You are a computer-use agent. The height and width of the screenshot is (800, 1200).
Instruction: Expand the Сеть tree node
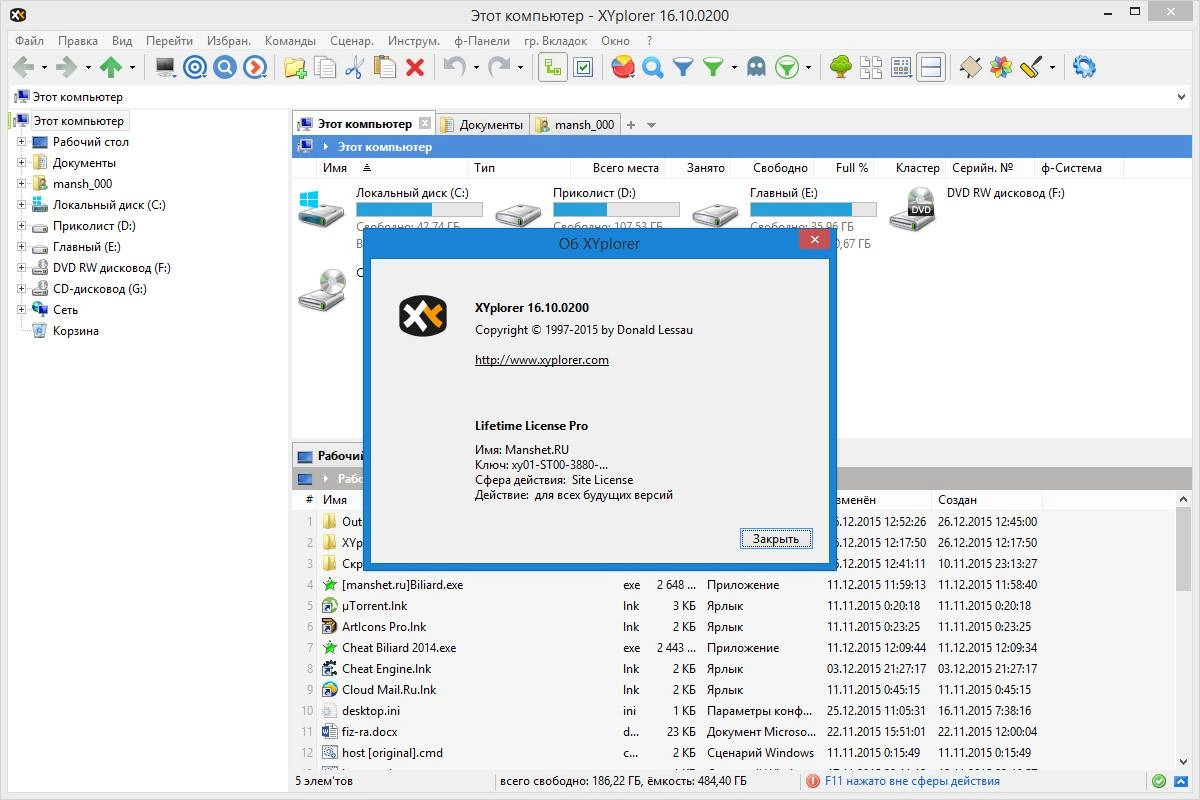pyautogui.click(x=21, y=310)
